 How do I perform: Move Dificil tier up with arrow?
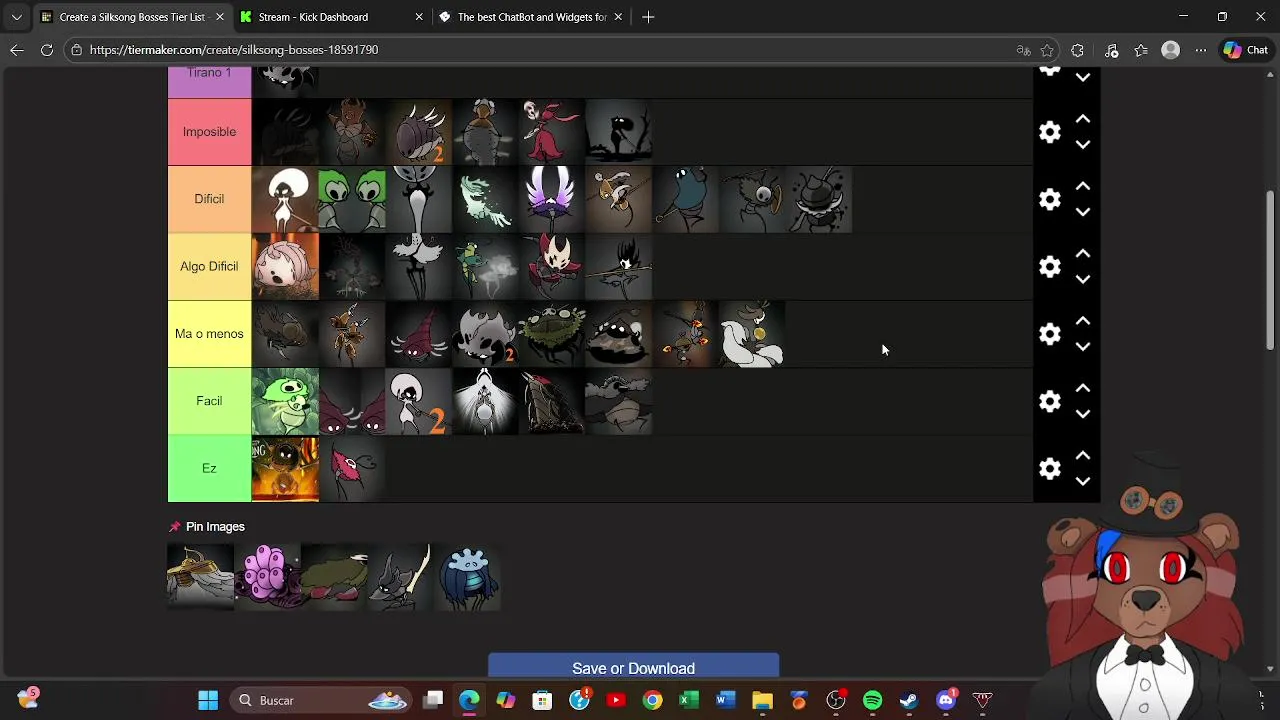(x=1083, y=186)
